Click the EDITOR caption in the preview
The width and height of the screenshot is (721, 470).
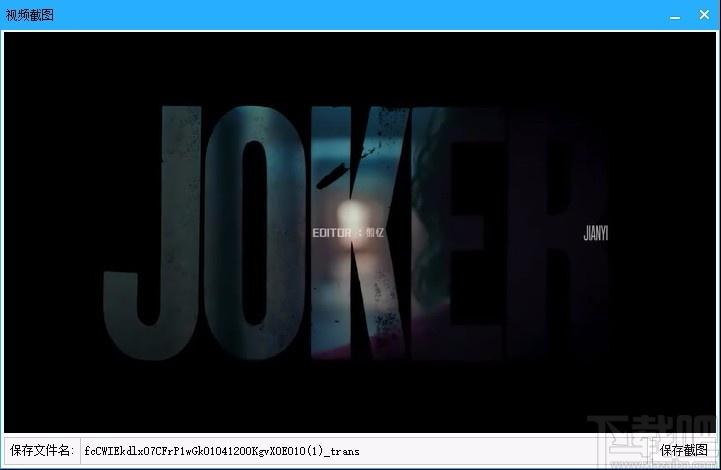coord(333,232)
